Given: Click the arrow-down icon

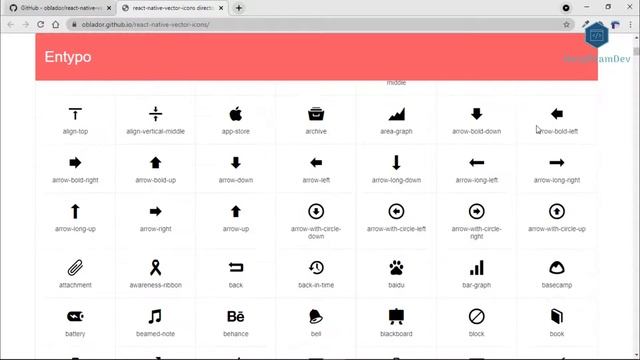Looking at the screenshot, I should point(236,163).
